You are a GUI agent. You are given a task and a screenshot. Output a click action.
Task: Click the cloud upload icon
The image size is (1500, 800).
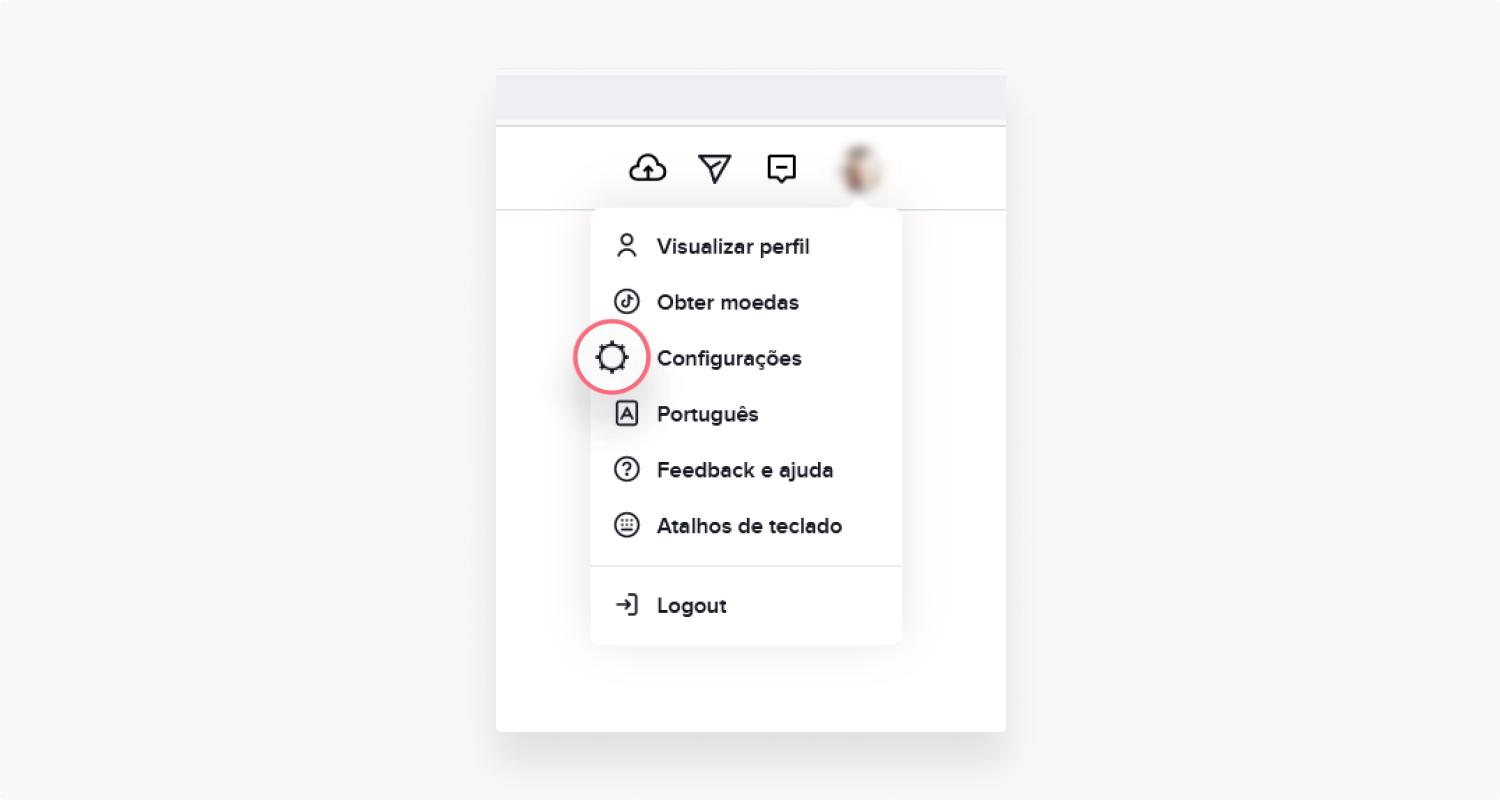(648, 169)
